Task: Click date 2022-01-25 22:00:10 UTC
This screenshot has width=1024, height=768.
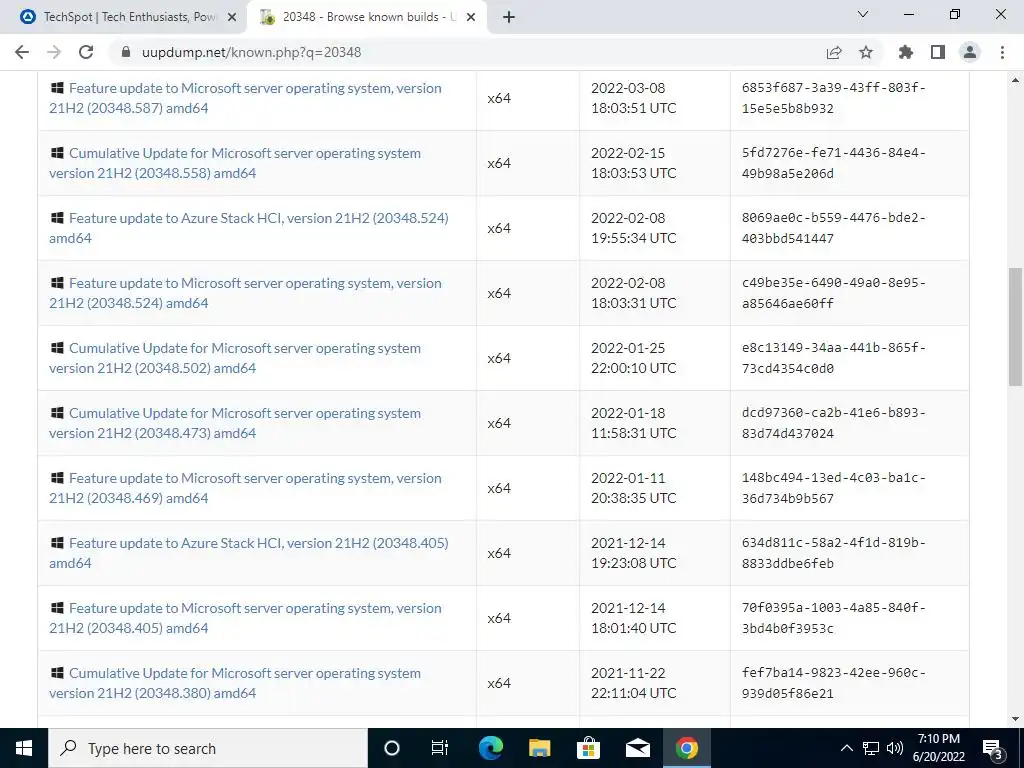Action: point(633,358)
